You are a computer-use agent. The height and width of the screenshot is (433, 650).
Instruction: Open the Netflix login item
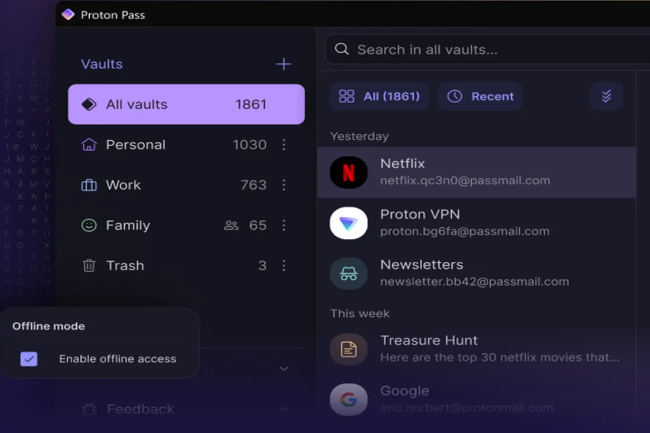[x=477, y=172]
